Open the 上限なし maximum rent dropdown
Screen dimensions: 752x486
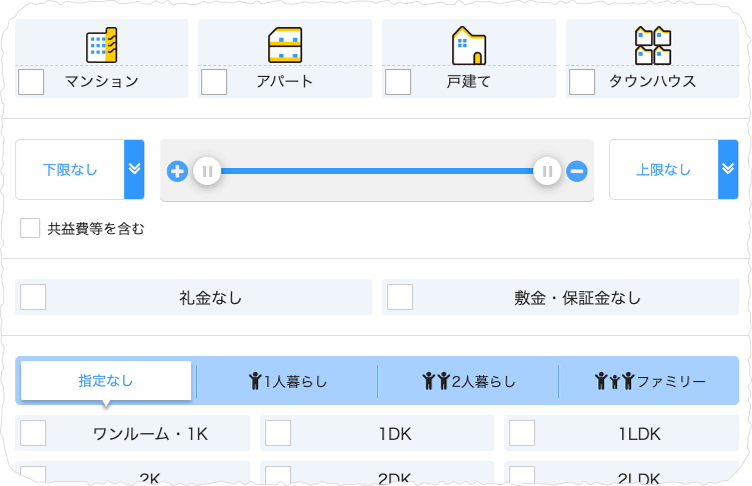pos(673,170)
